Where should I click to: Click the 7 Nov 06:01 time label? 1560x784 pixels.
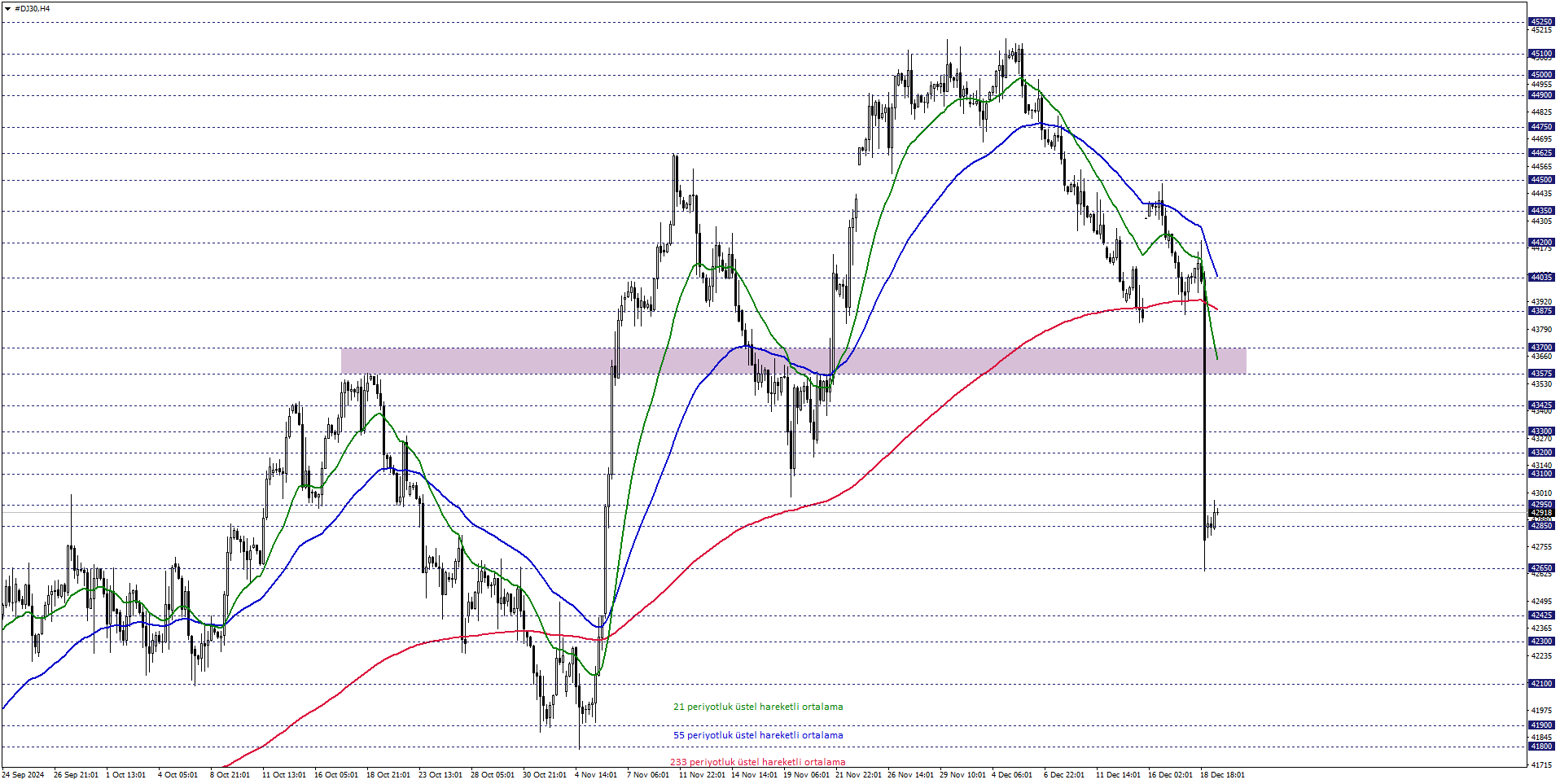(x=648, y=775)
